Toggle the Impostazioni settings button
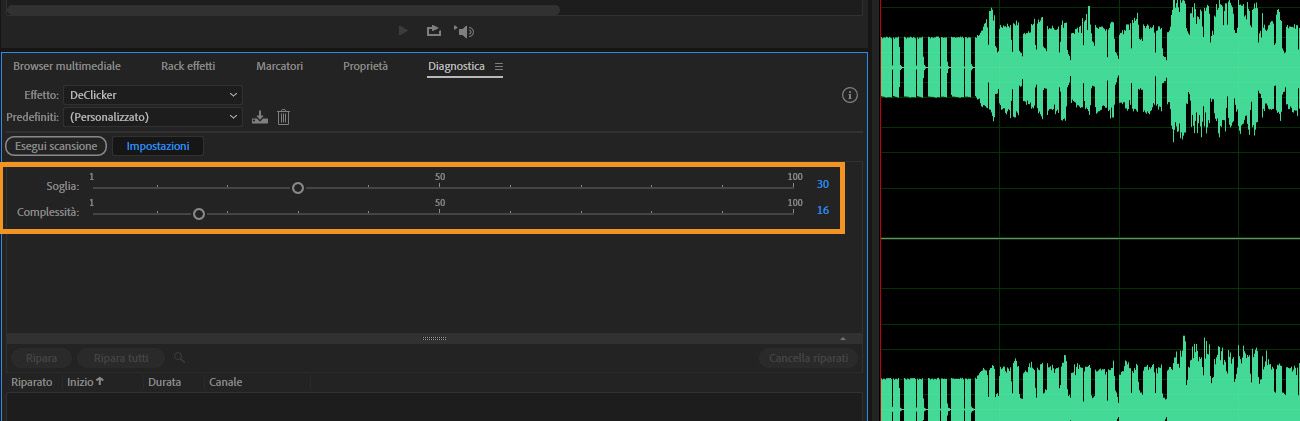The height and width of the screenshot is (421, 1300). [x=157, y=146]
